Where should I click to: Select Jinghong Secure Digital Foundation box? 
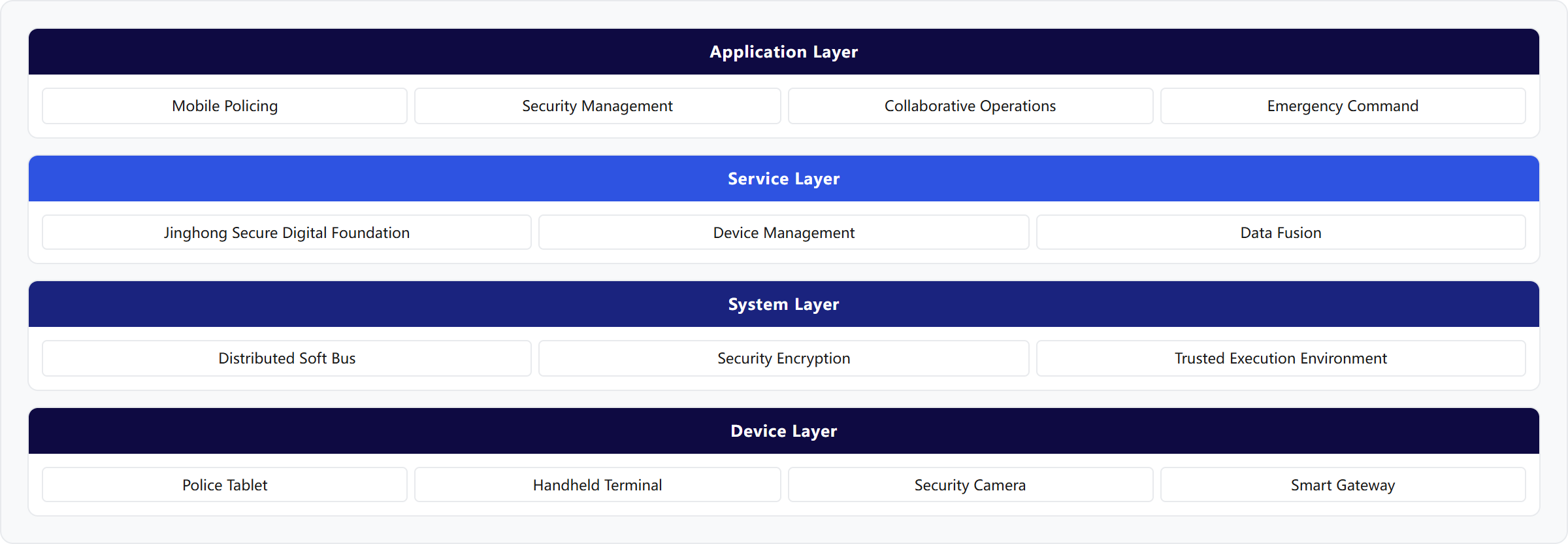point(287,233)
